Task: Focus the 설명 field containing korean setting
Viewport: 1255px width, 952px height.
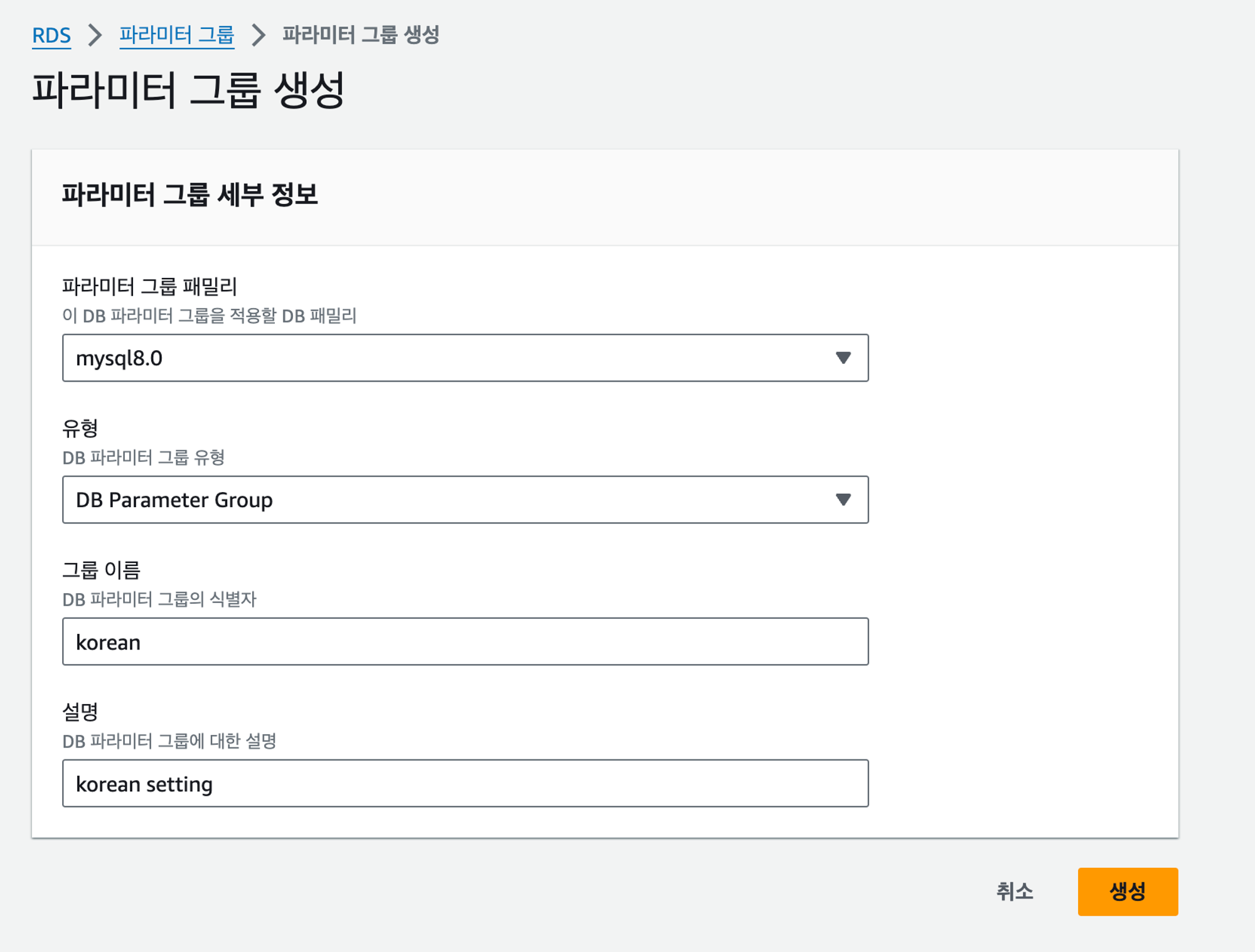Action: (x=464, y=783)
